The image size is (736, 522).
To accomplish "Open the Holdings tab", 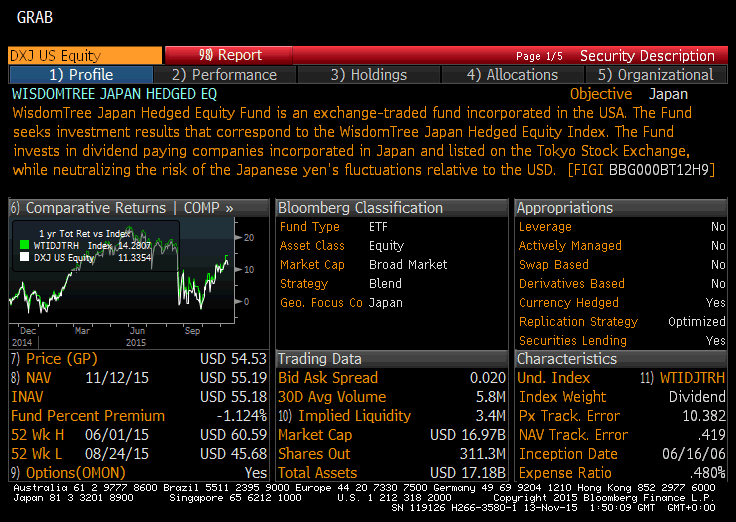I will tap(368, 75).
